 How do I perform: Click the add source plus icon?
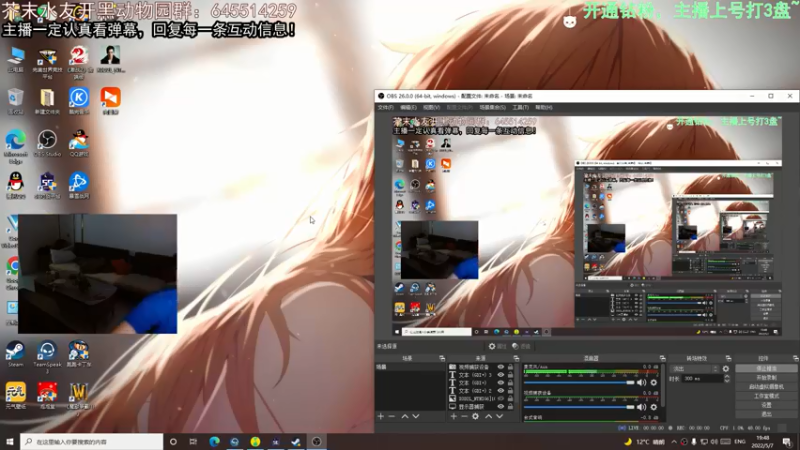454,416
